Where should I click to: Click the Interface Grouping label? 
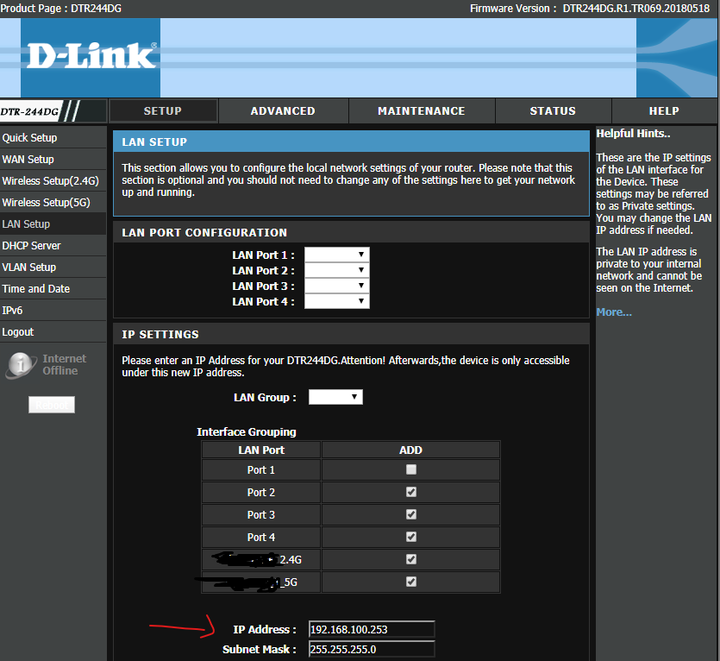click(247, 432)
